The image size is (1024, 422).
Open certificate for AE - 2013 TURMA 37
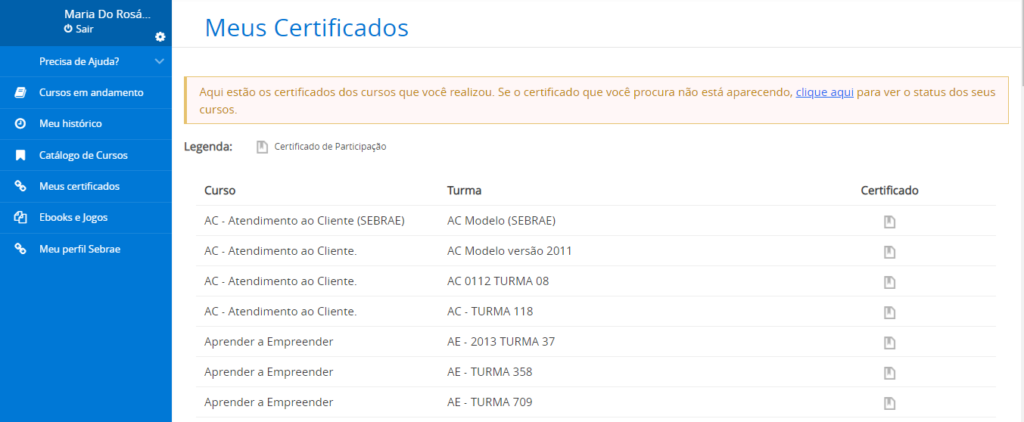pos(889,343)
